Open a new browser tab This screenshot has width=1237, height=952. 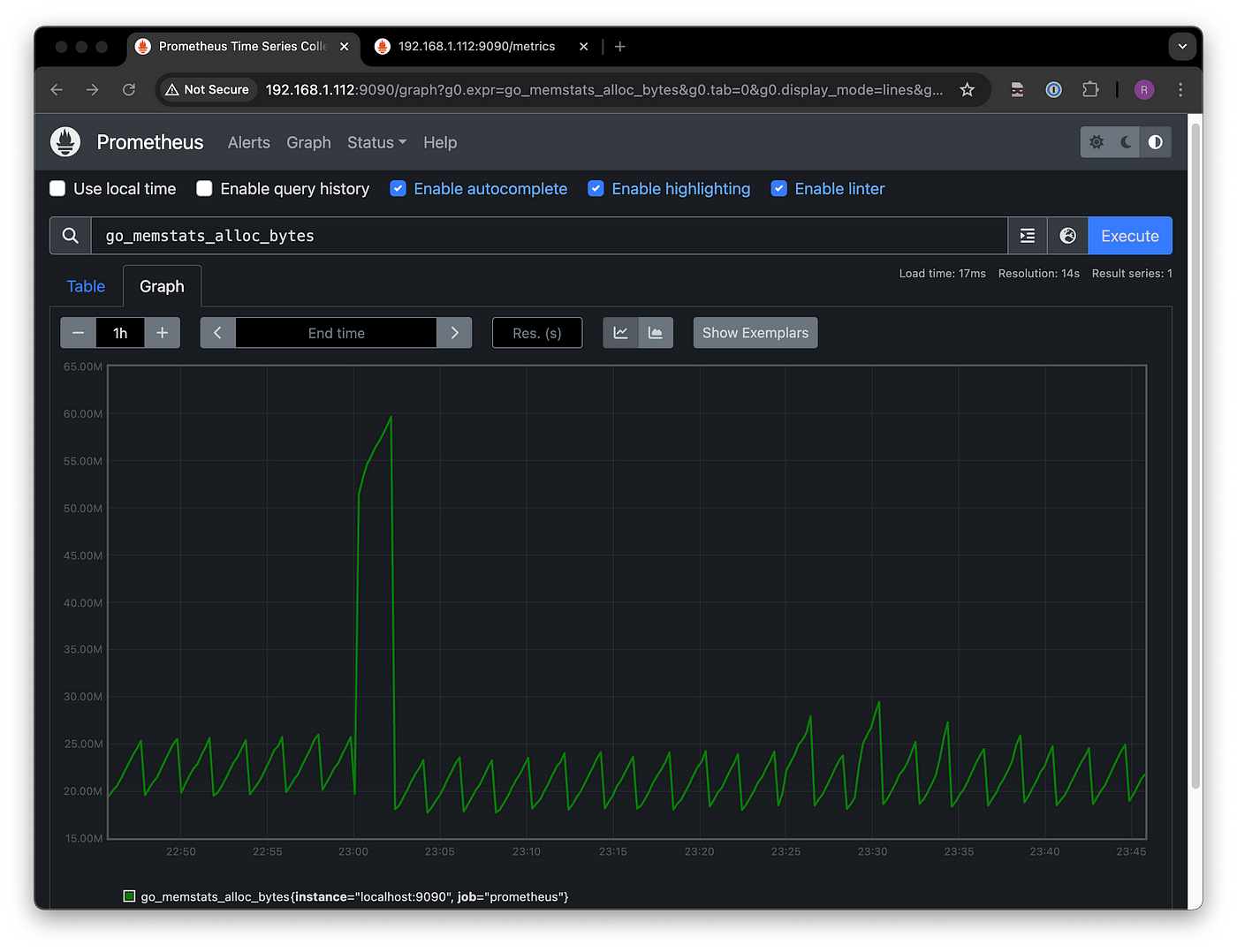(x=620, y=47)
